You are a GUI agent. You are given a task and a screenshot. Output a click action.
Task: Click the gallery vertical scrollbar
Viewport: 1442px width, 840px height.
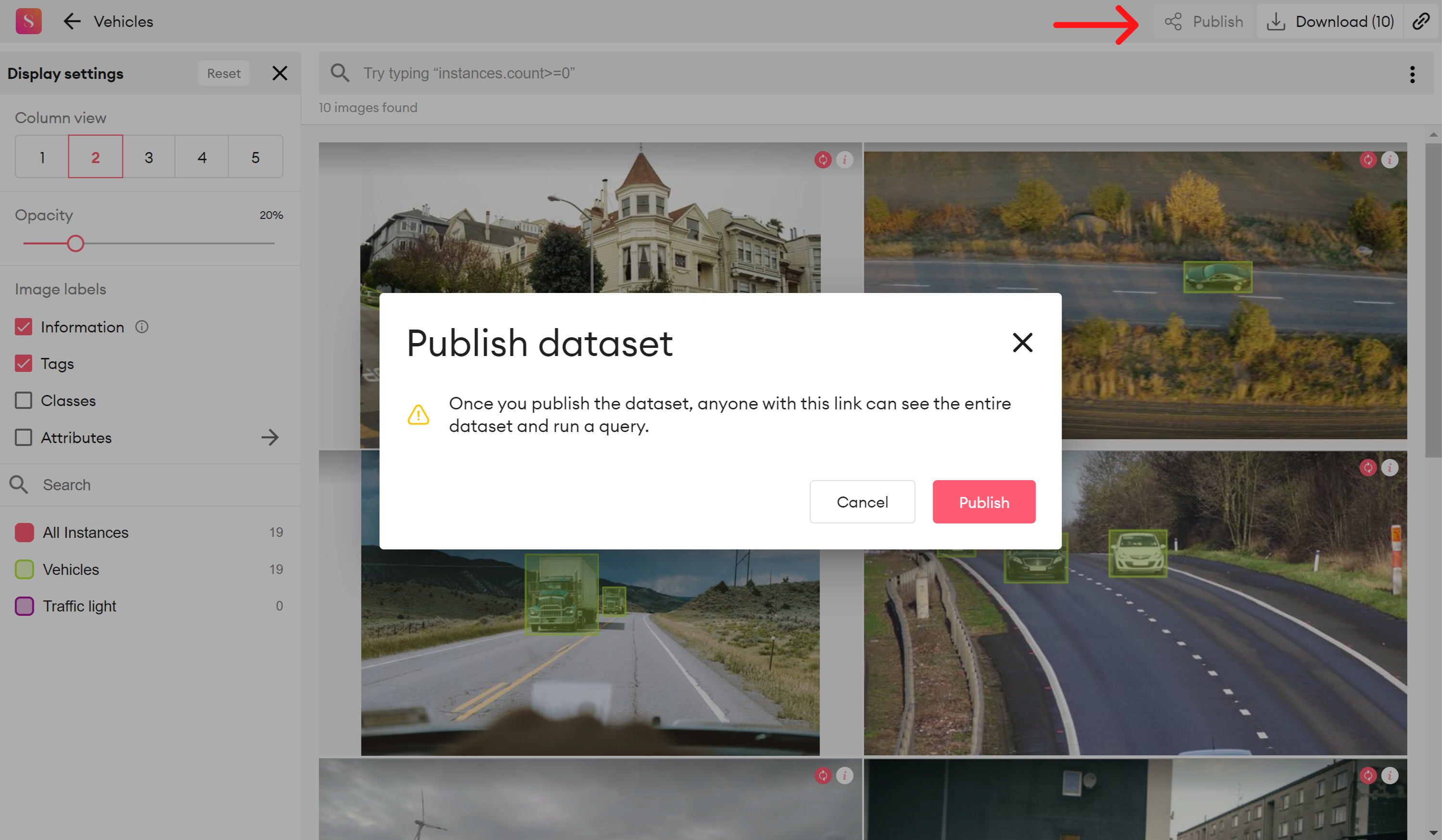pos(1433,300)
